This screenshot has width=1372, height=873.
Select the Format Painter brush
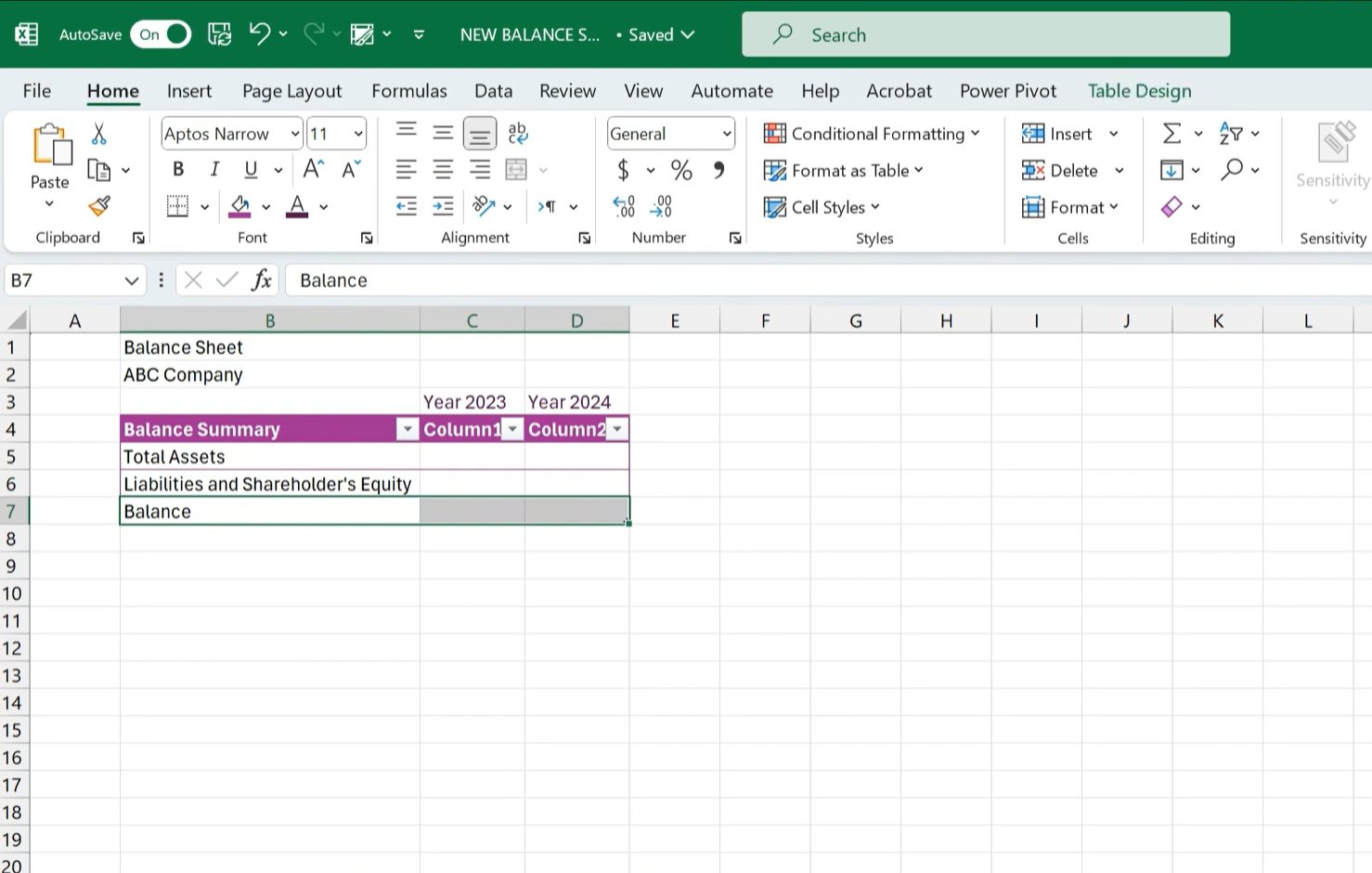99,206
